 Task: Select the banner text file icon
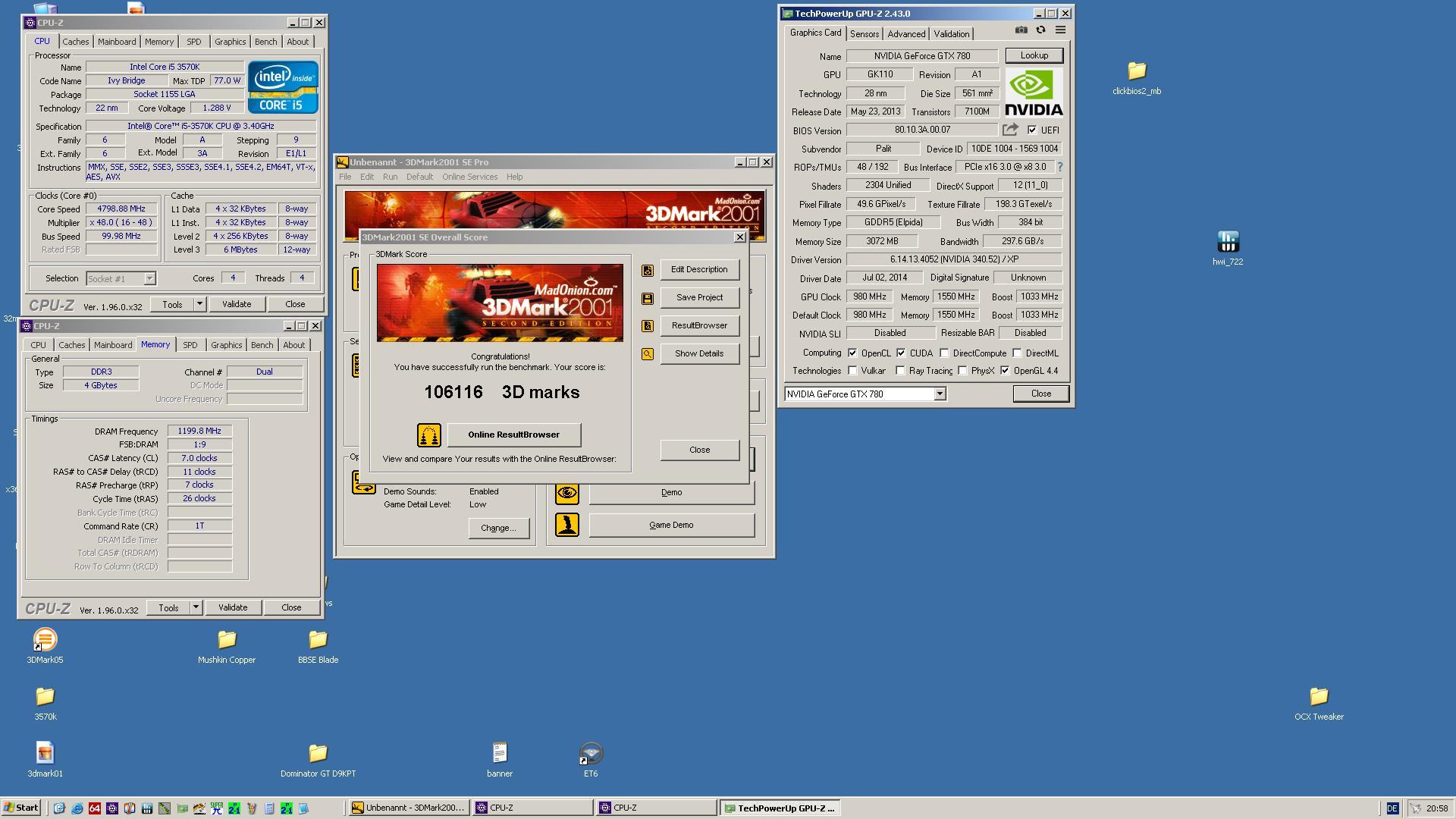[499, 760]
